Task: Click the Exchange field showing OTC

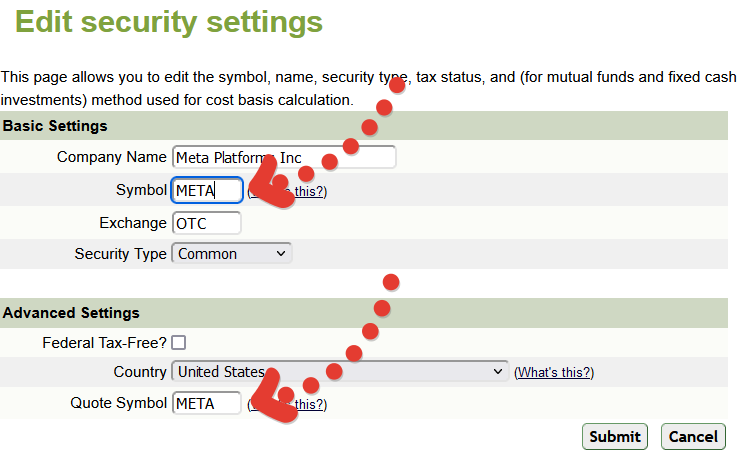Action: click(x=207, y=223)
